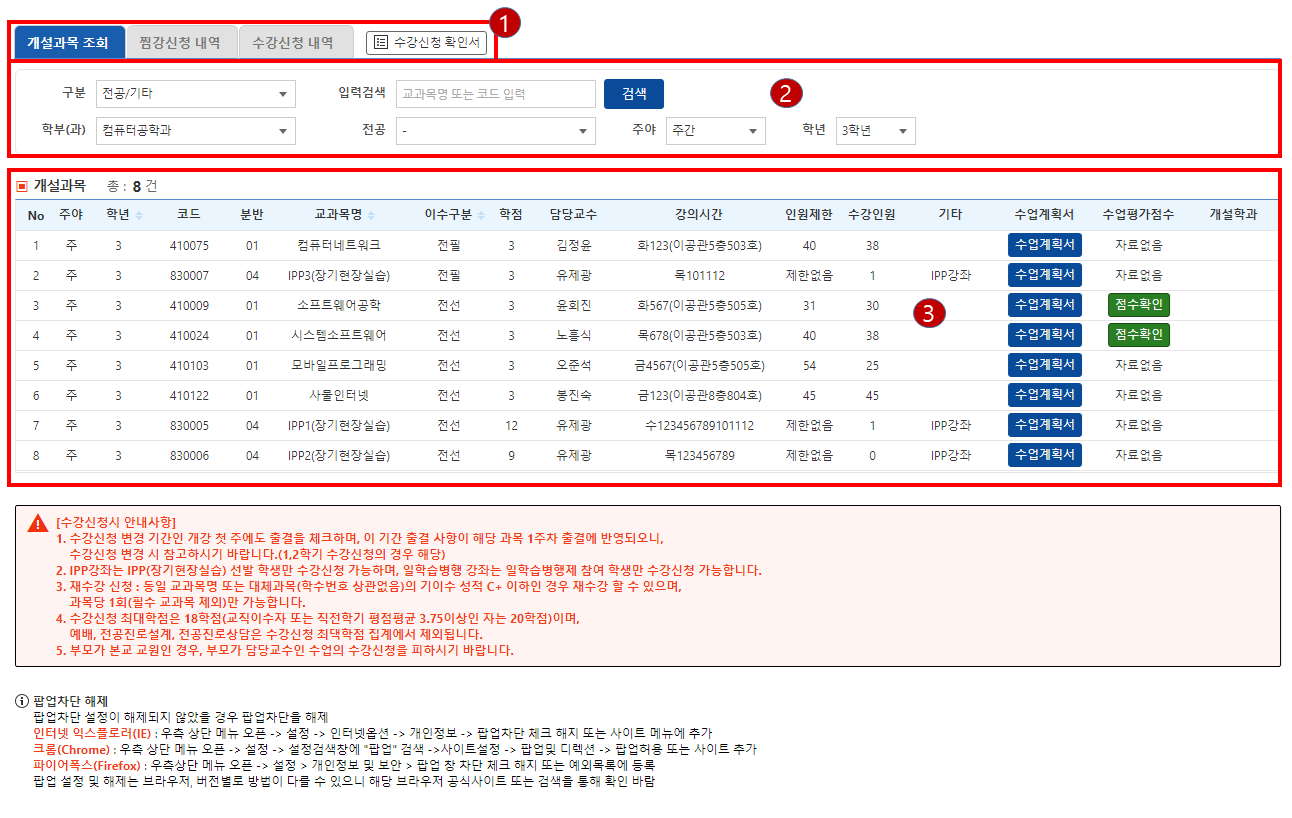Open 수업계획서 for 컴퓨터네트워크

1044,245
